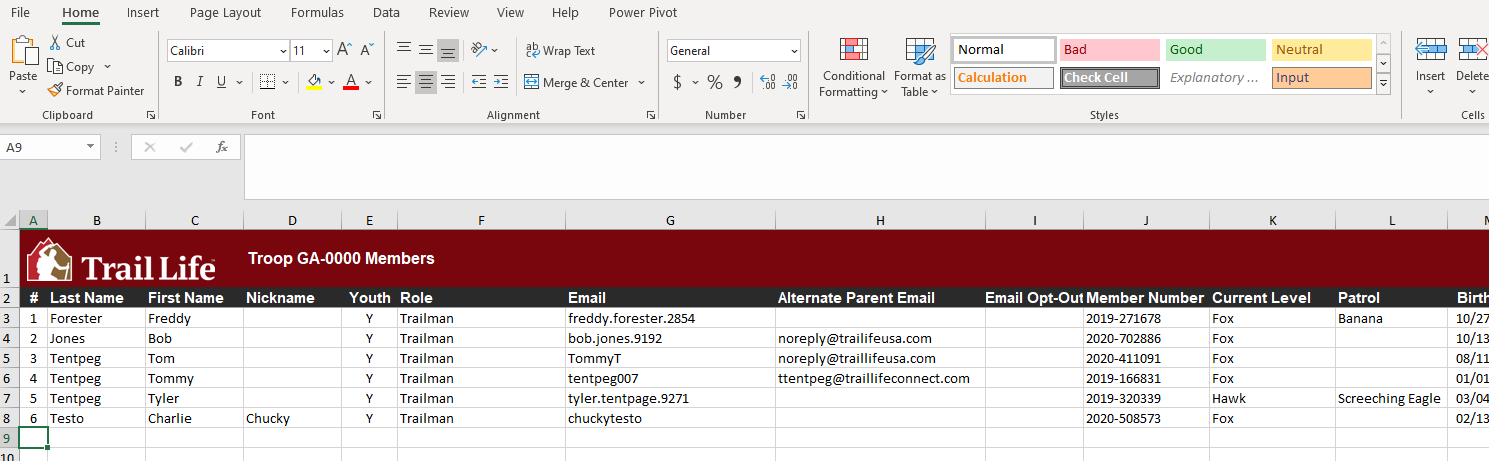The height and width of the screenshot is (461, 1489).
Task: Open the font size dropdown
Action: (326, 51)
